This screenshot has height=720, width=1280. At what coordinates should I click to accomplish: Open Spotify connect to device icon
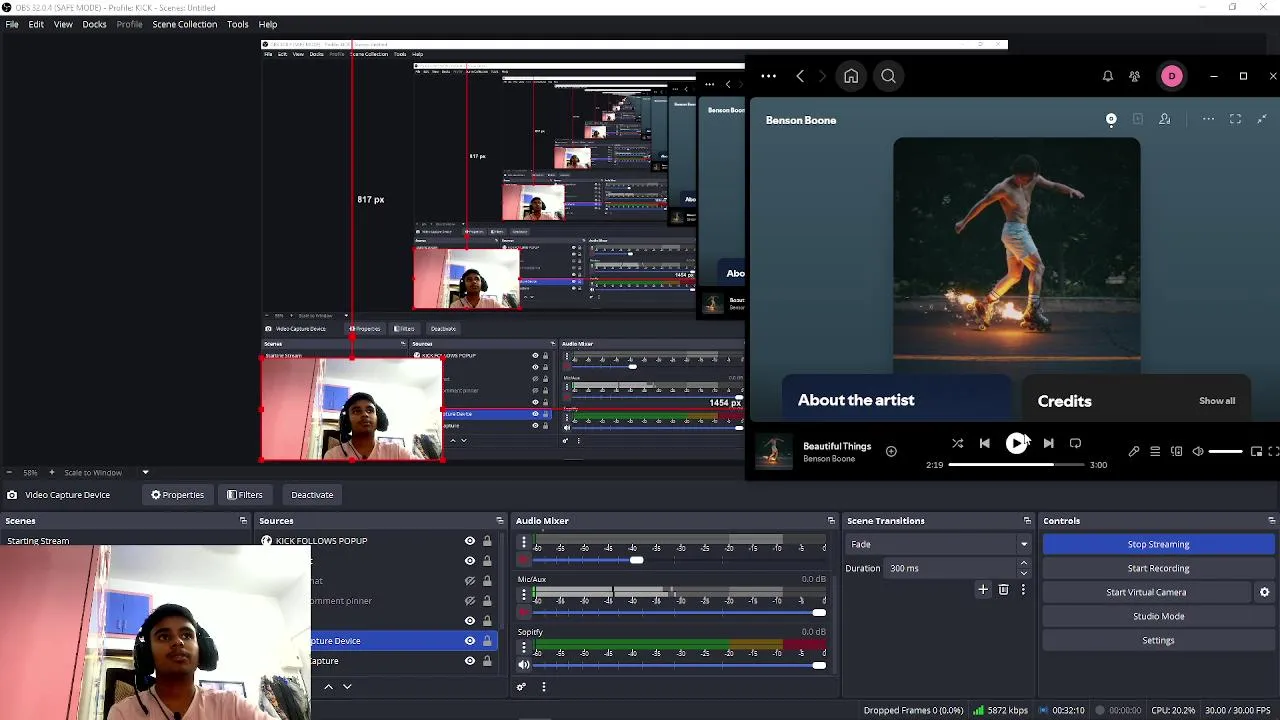click(x=1176, y=451)
